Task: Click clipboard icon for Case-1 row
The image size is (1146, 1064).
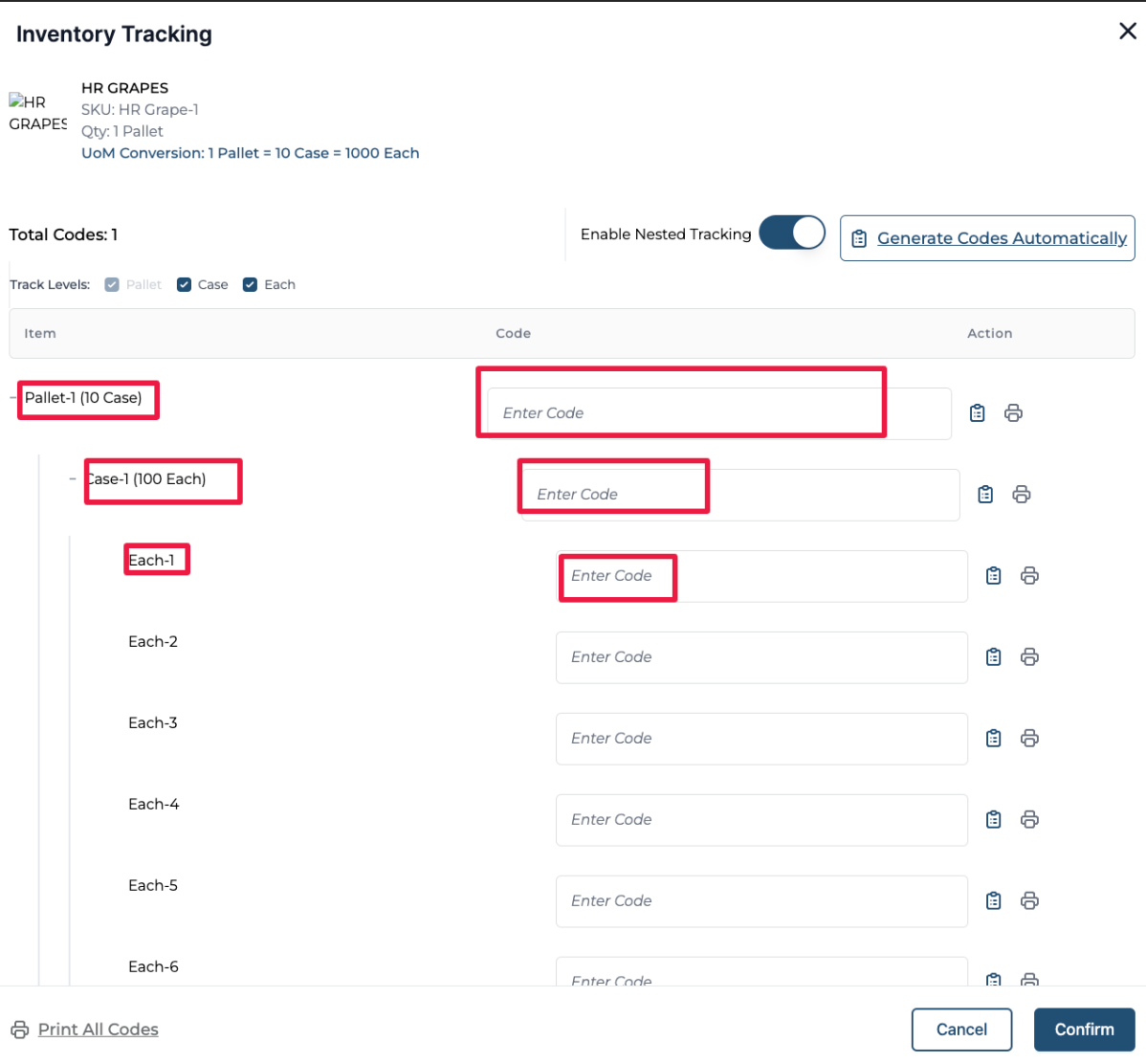Action: 985,495
